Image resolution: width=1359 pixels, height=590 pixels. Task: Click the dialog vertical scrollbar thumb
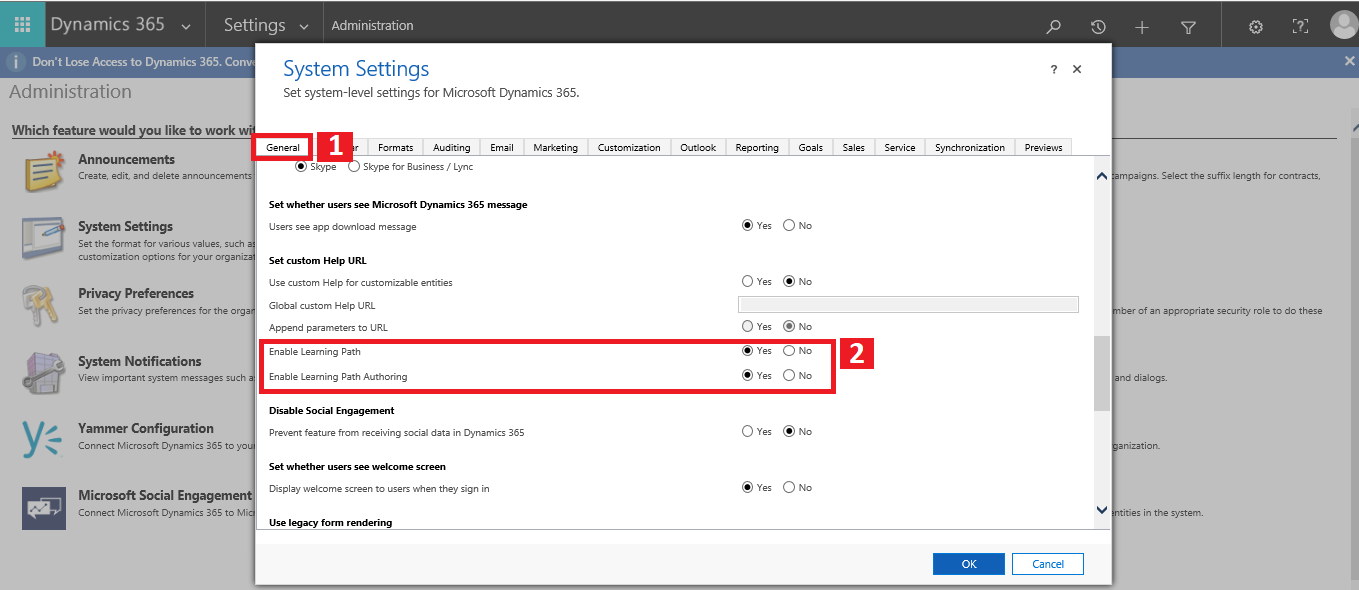(x=1102, y=373)
